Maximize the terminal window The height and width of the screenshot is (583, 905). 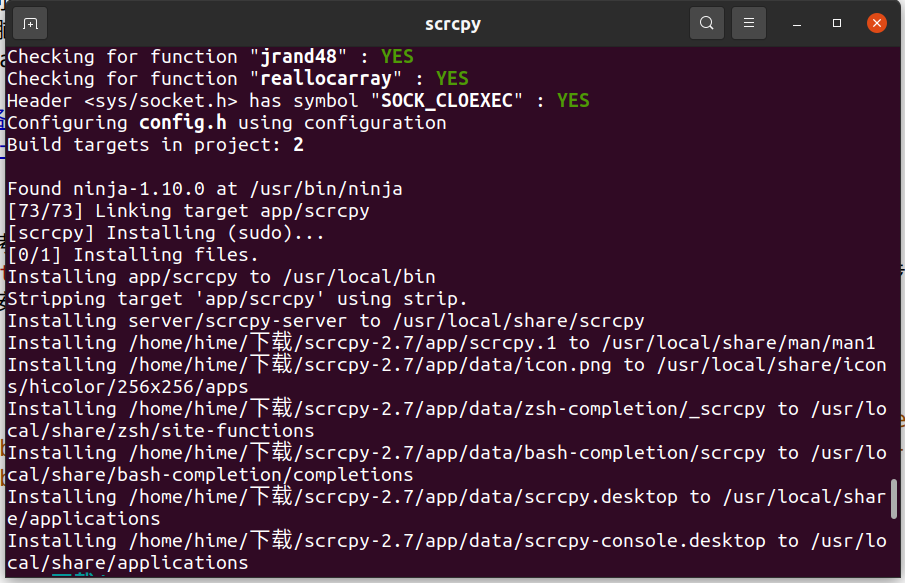point(837,23)
